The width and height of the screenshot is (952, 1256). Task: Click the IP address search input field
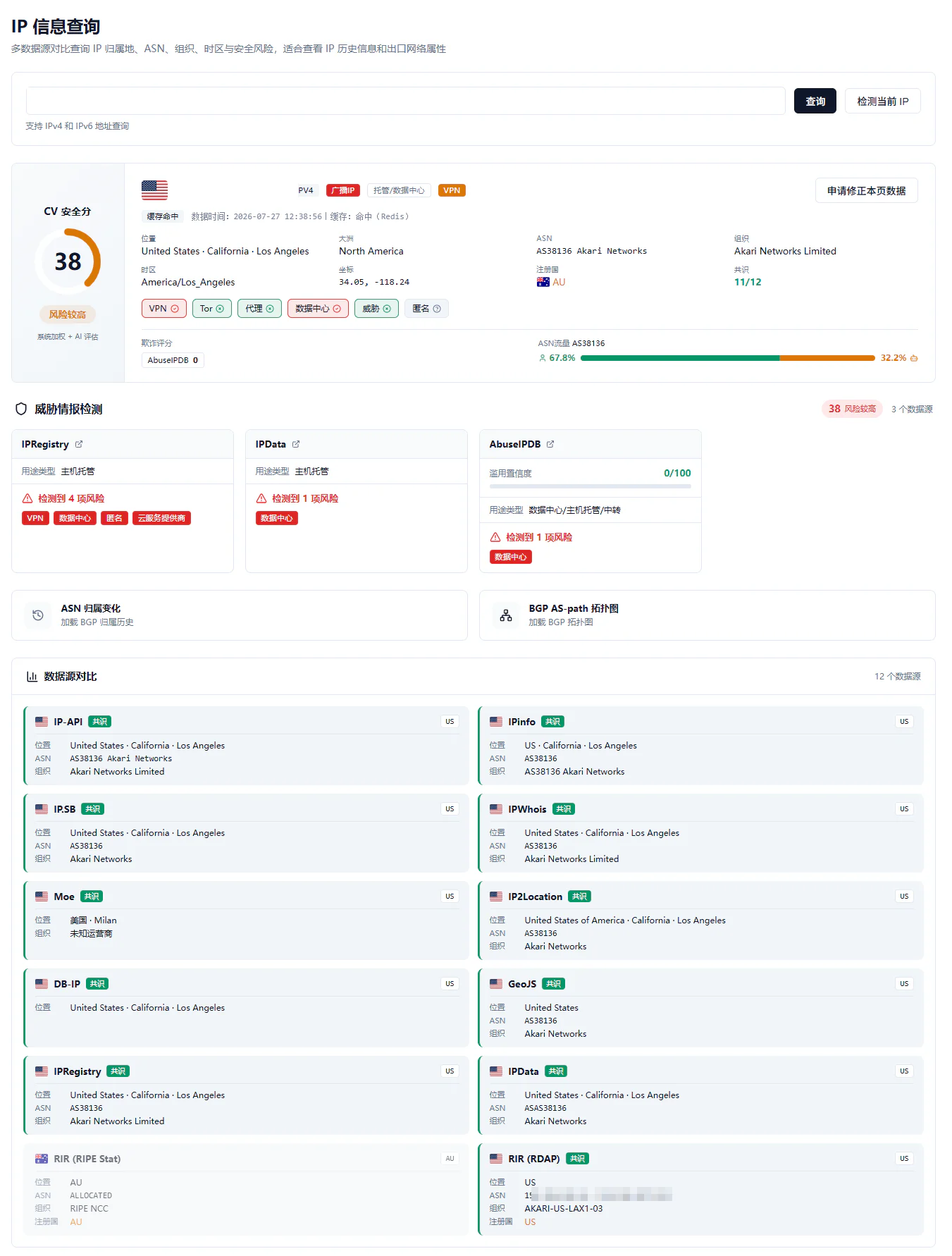(406, 101)
